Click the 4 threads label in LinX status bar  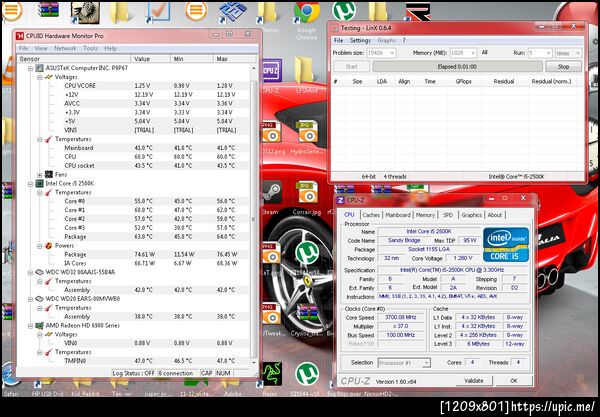(395, 177)
